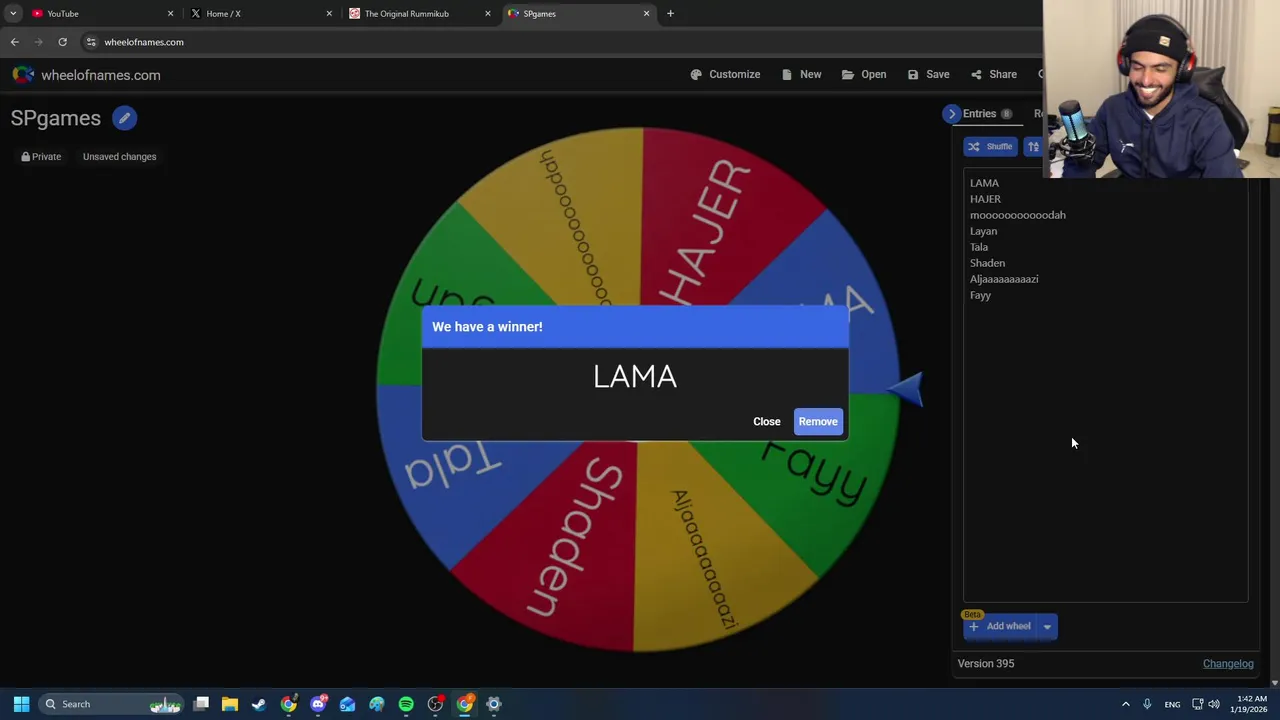Create a New wheel
Screen dimensions: 1280x720
801,74
